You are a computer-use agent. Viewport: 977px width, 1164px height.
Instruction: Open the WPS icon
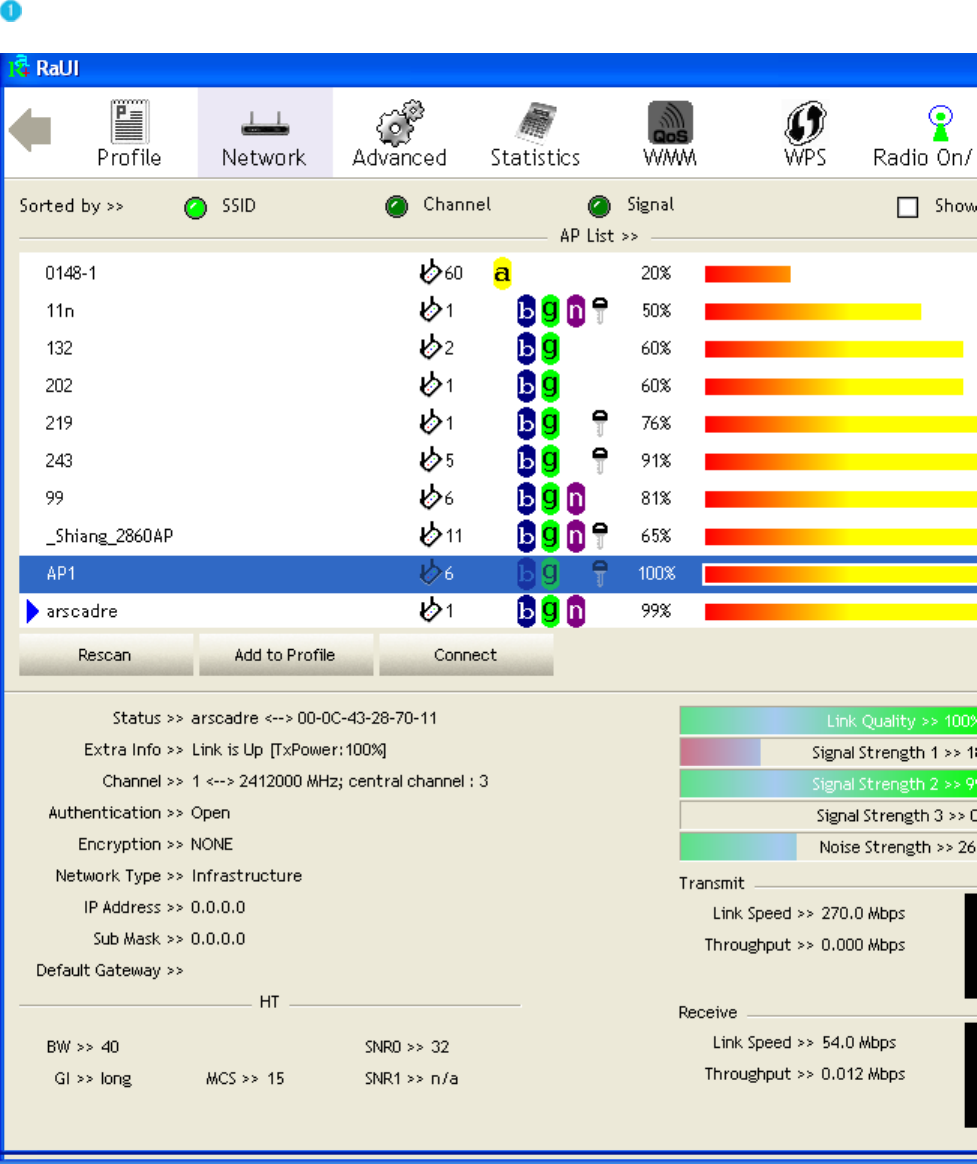(805, 122)
